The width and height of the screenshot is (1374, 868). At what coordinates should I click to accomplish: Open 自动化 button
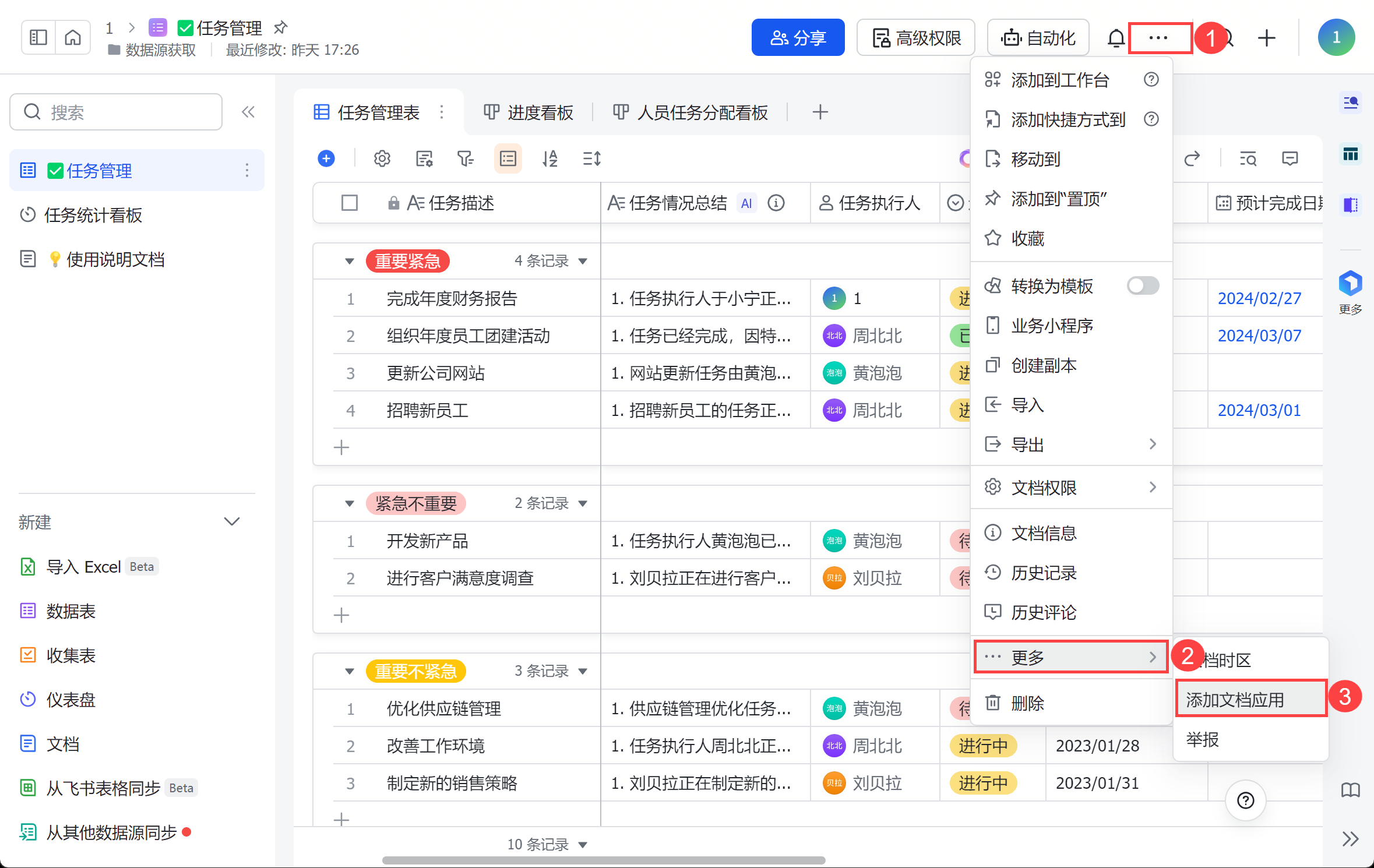coord(1038,37)
